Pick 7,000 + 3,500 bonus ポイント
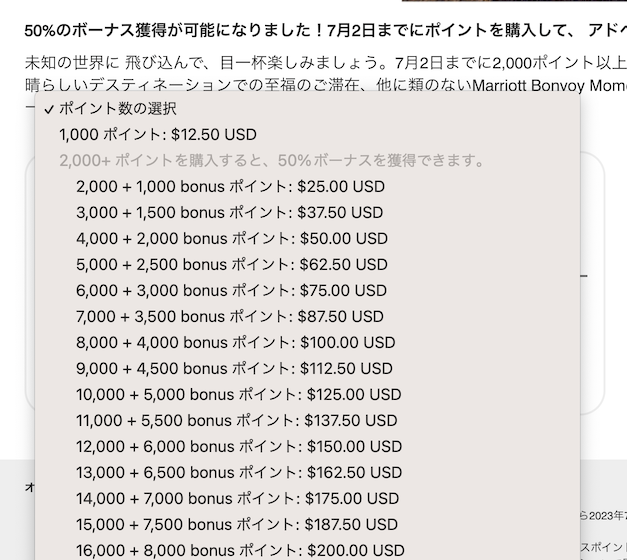Viewport: 627px width, 560px height. pos(307,317)
